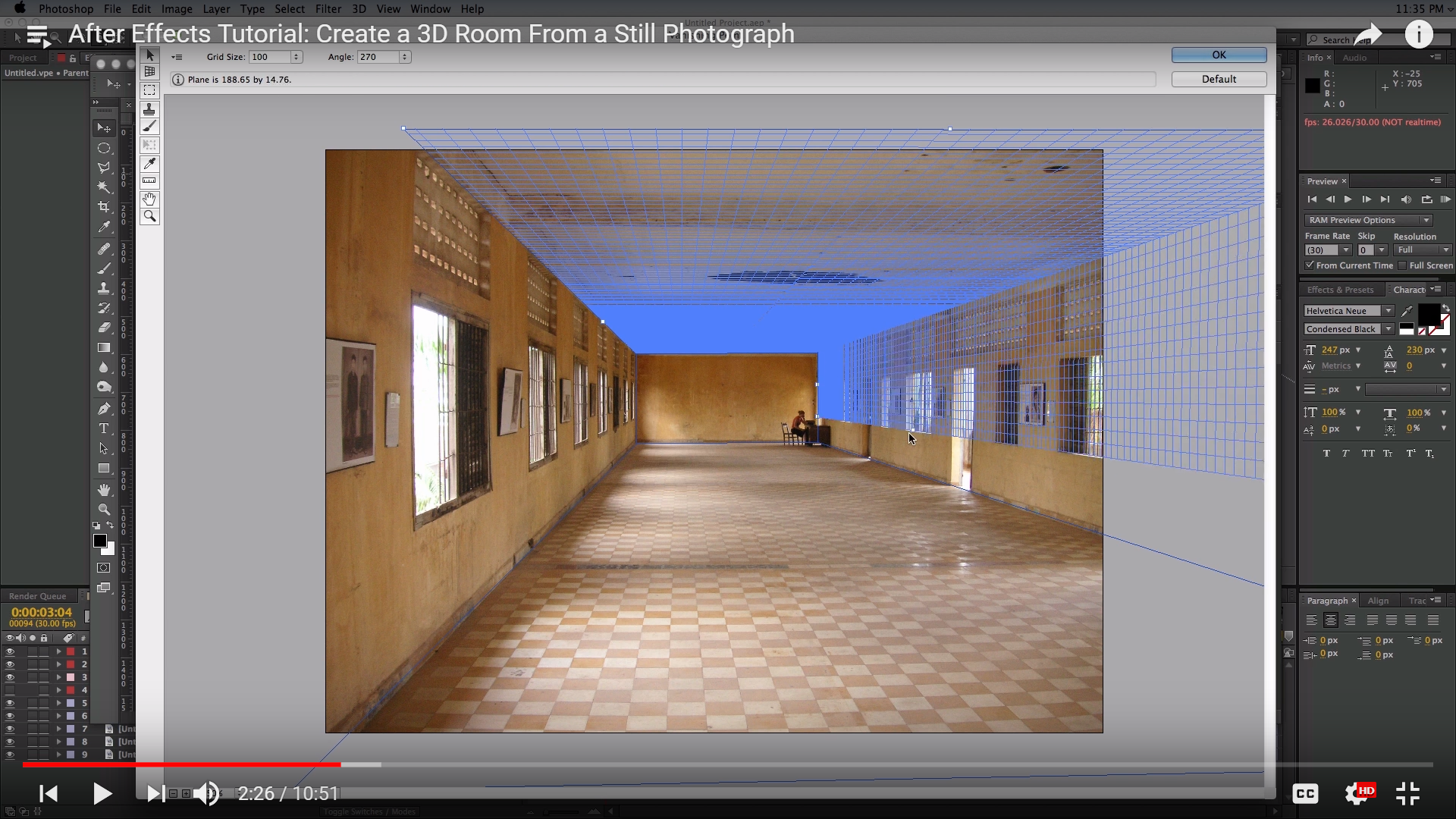This screenshot has height=819, width=1456.
Task: Select Photoshop's Clone Stamp tool
Action: [x=104, y=288]
